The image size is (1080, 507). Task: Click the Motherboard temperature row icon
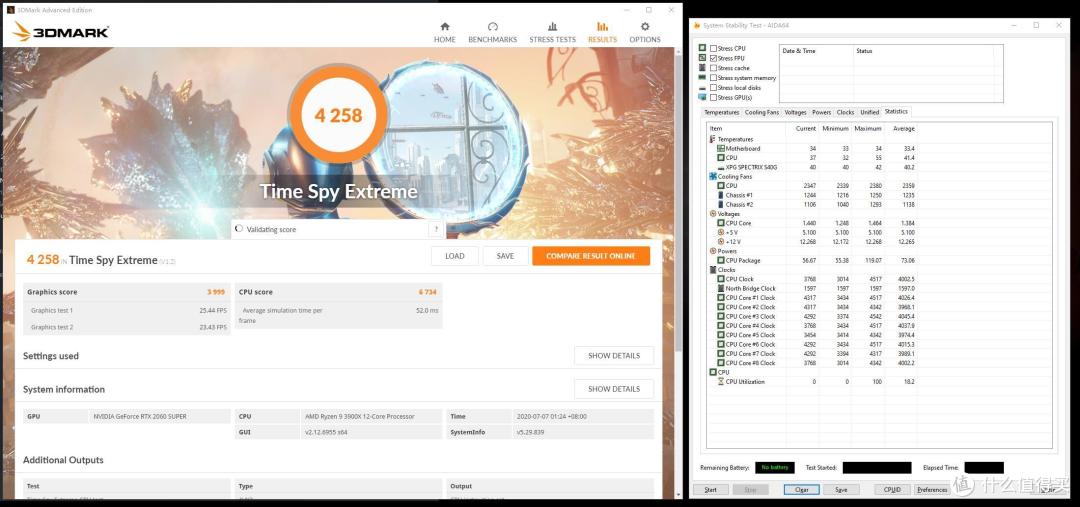click(720, 149)
